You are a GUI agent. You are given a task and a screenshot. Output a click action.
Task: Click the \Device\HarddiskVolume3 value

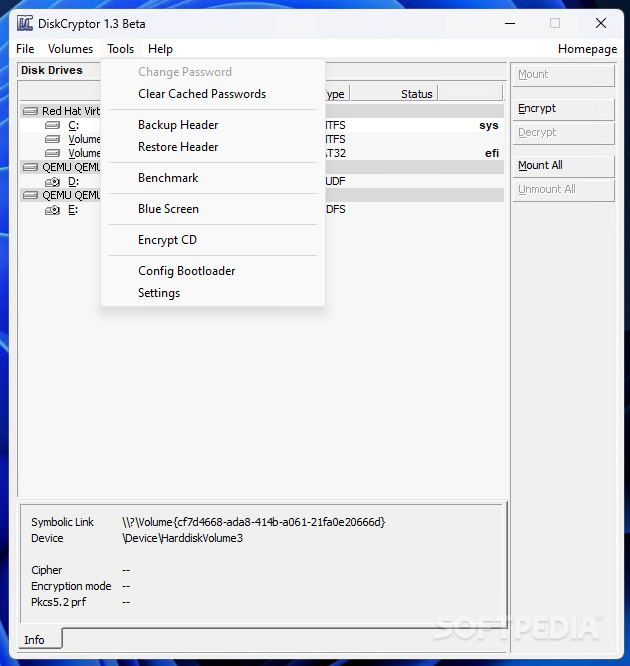[182, 539]
